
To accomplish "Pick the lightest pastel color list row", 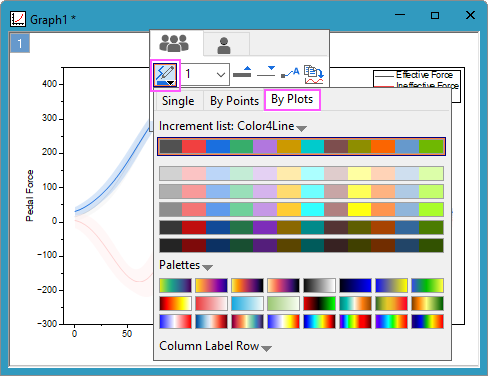I will 301,173.
